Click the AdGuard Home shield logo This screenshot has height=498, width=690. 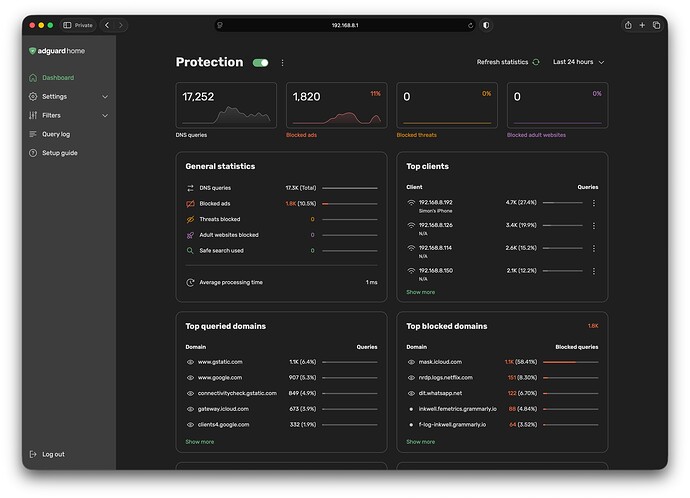pos(32,51)
